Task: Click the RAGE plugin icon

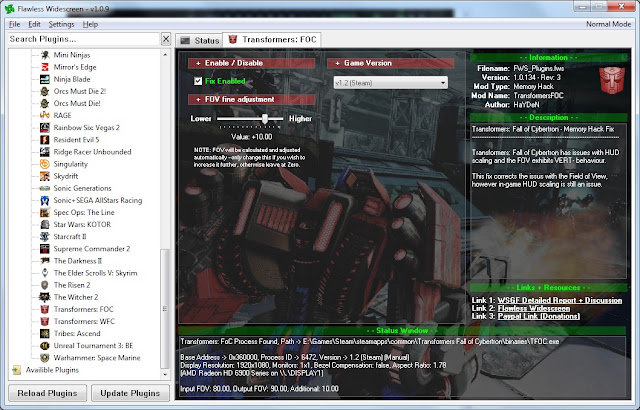Action: pyautogui.click(x=45, y=115)
